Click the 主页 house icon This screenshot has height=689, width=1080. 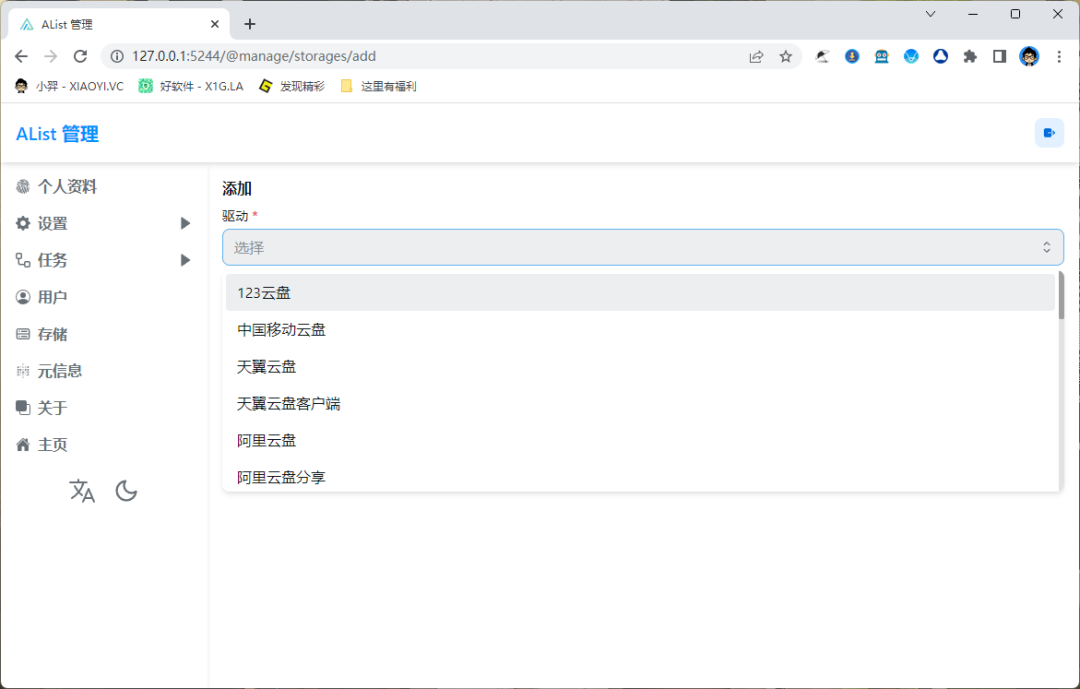click(23, 444)
